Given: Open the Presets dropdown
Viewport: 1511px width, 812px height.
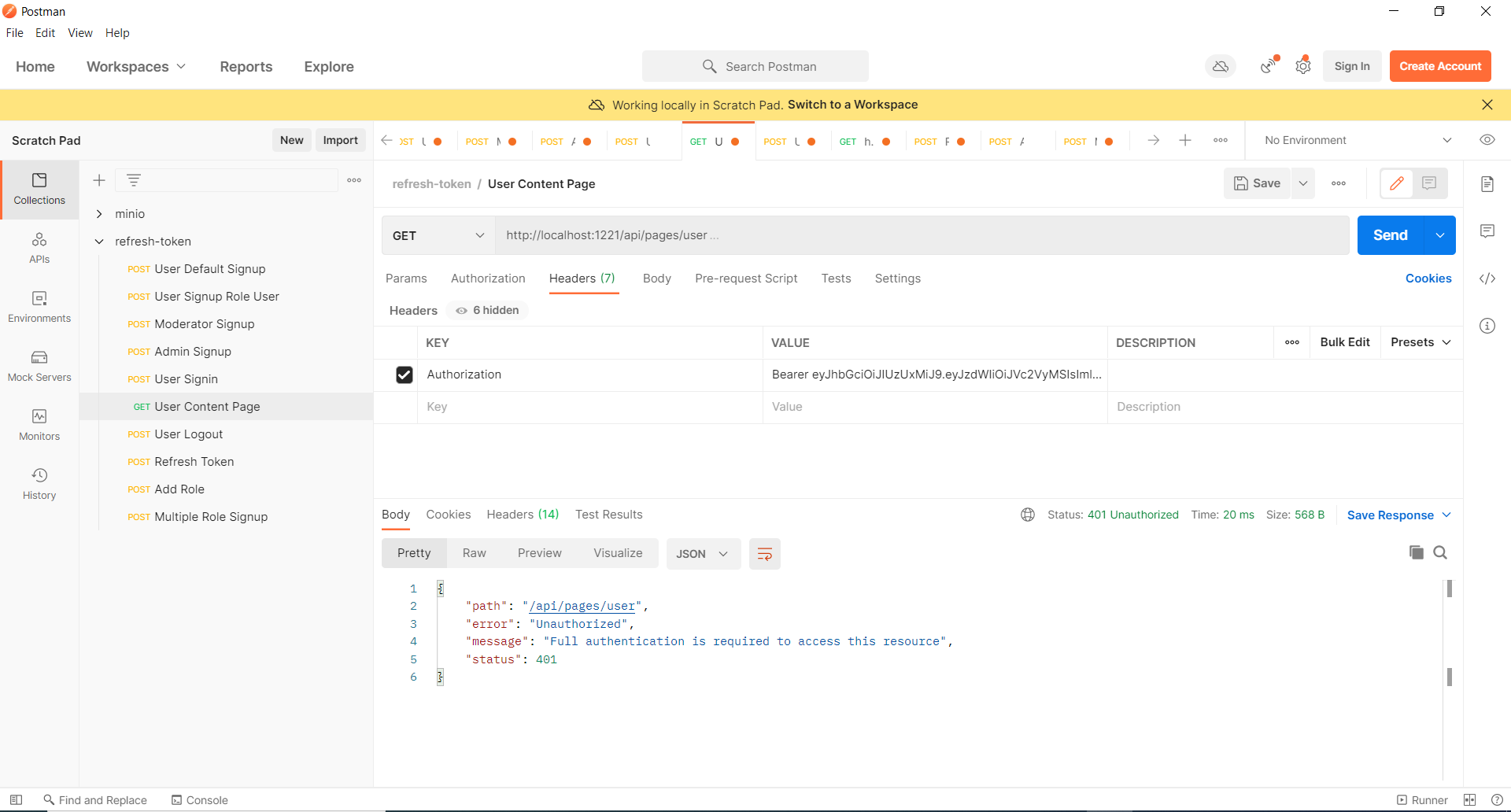Looking at the screenshot, I should [1420, 342].
